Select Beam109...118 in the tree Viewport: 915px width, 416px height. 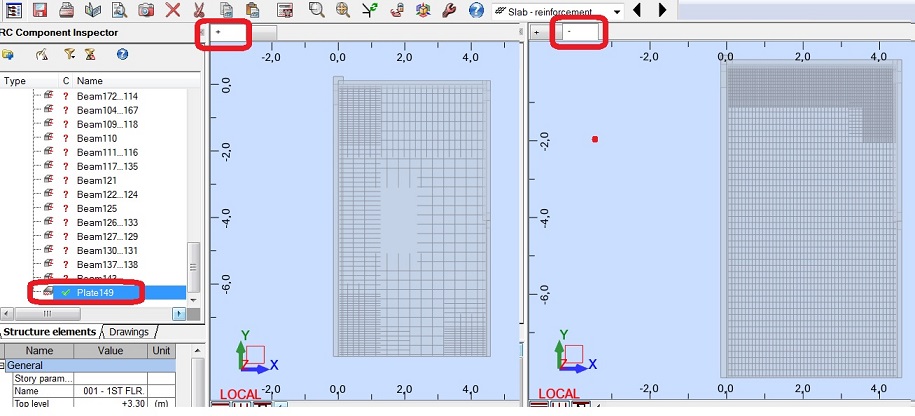click(x=107, y=124)
